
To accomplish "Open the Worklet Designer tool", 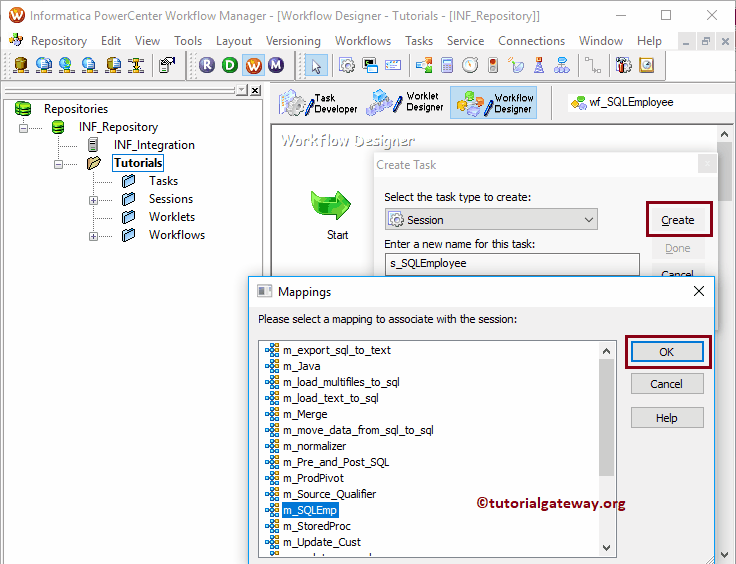I will click(x=405, y=102).
